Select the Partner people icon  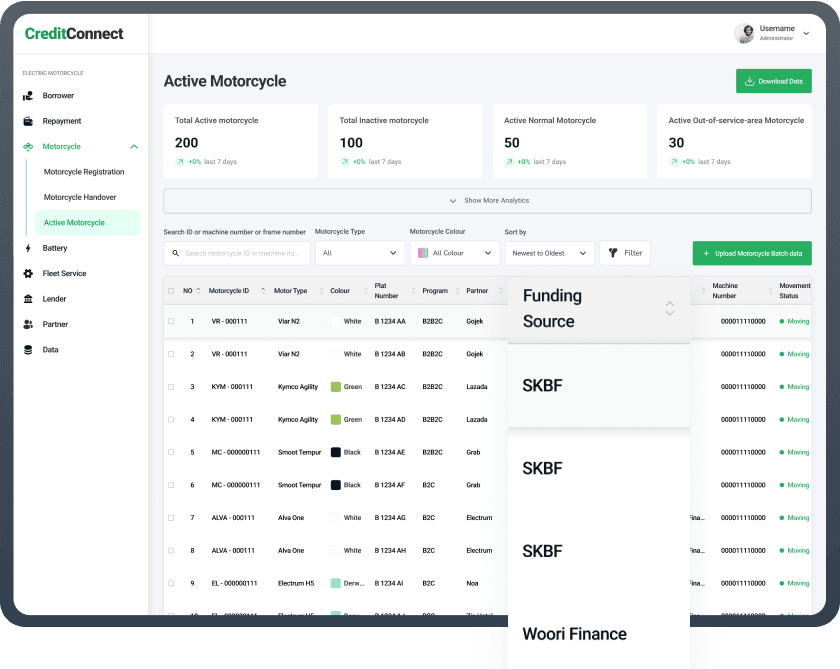(26, 323)
